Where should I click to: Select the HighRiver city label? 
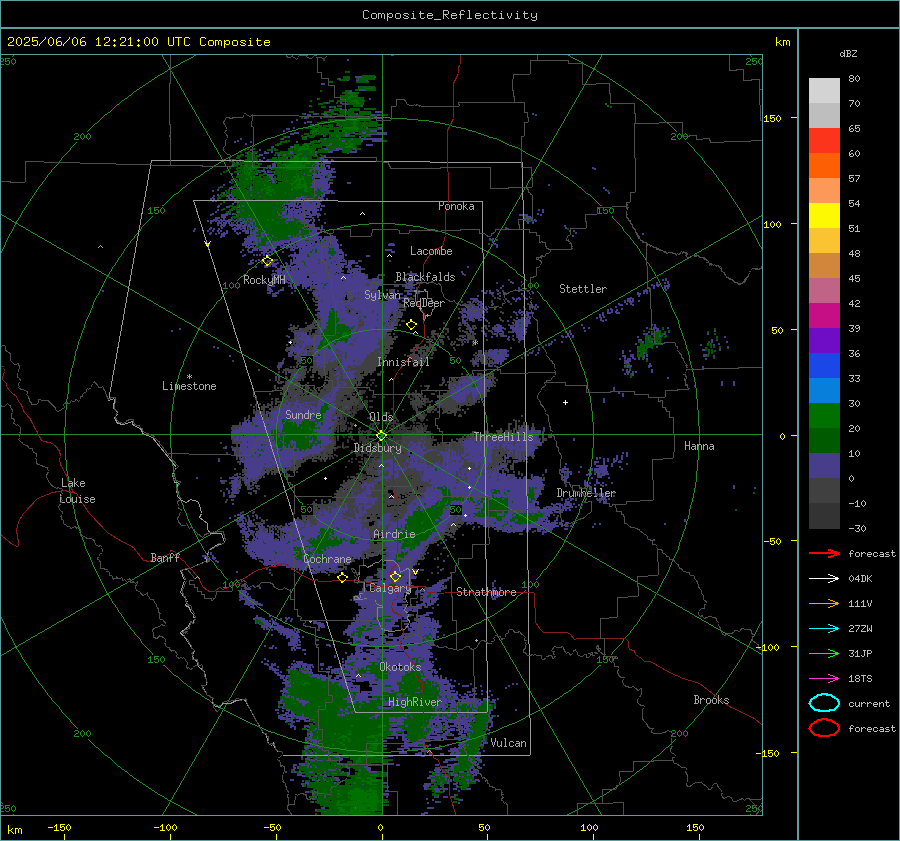(414, 702)
